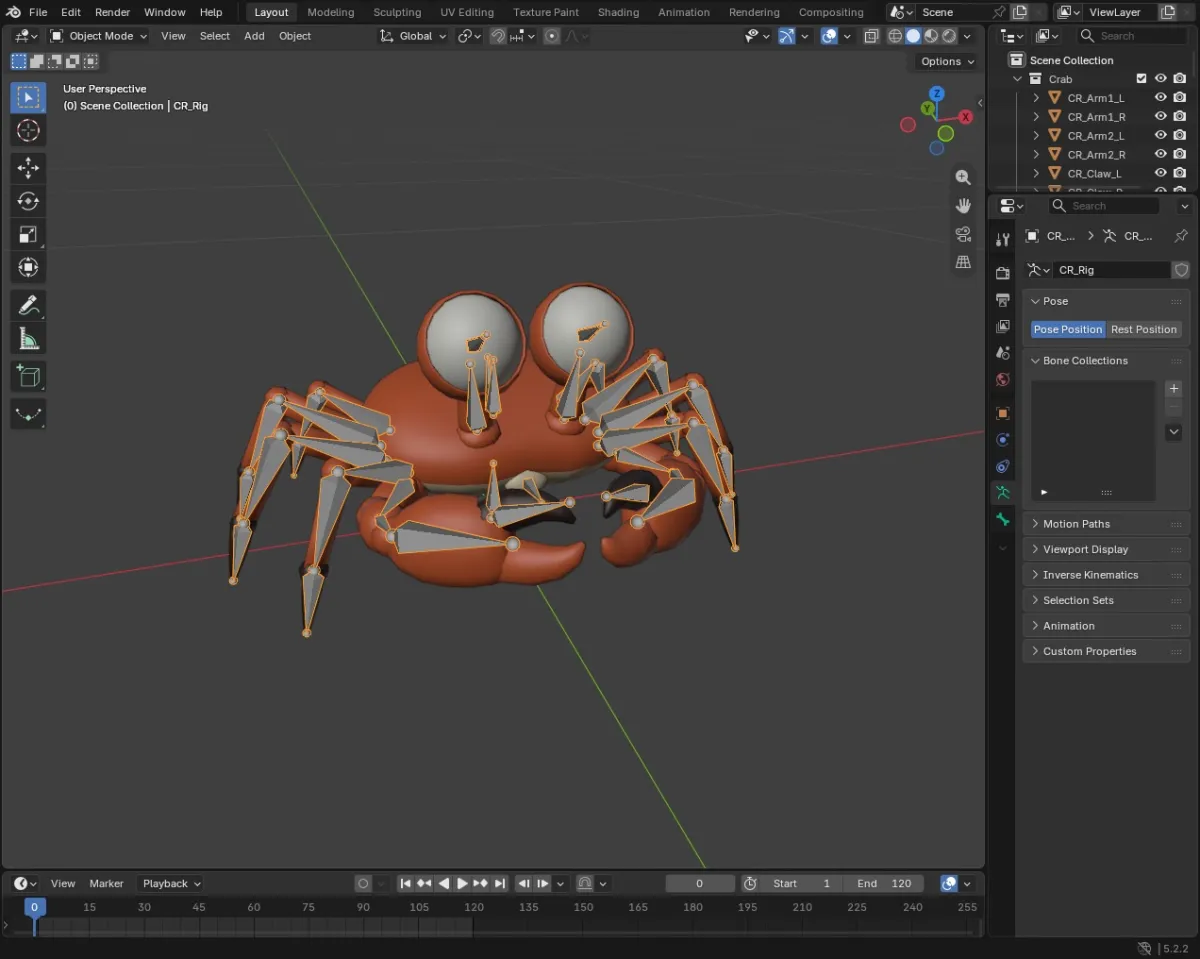Open the Scene properties tab
The image size is (1200, 959).
point(1003,353)
